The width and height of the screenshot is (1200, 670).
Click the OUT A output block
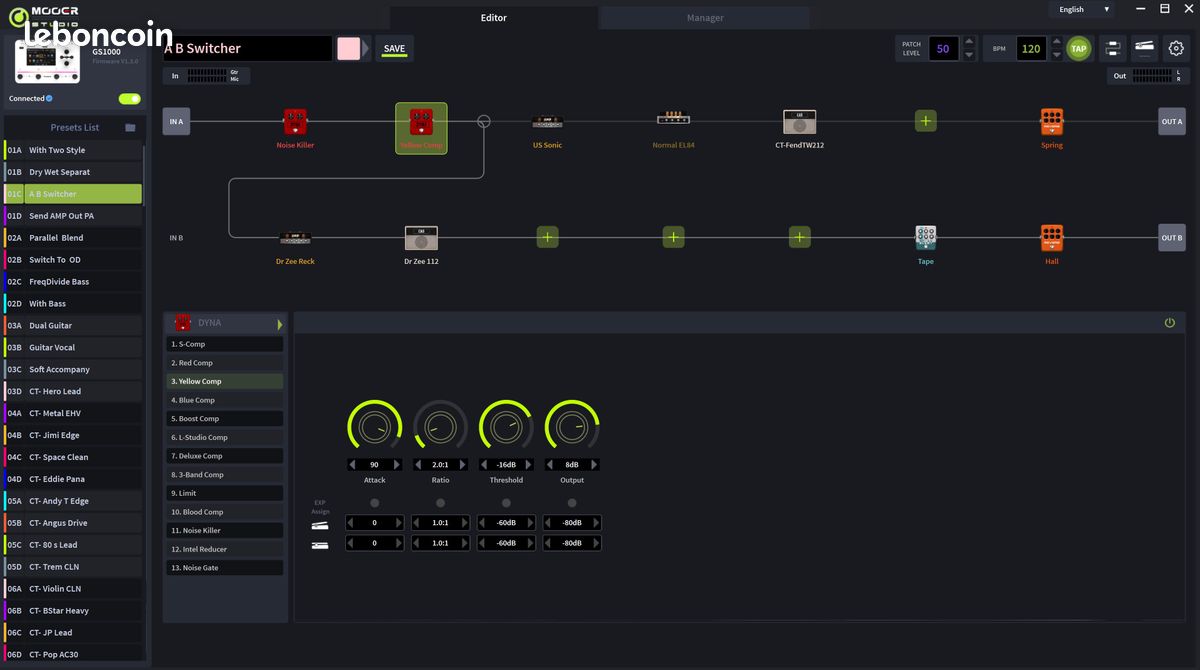pyautogui.click(x=1172, y=122)
